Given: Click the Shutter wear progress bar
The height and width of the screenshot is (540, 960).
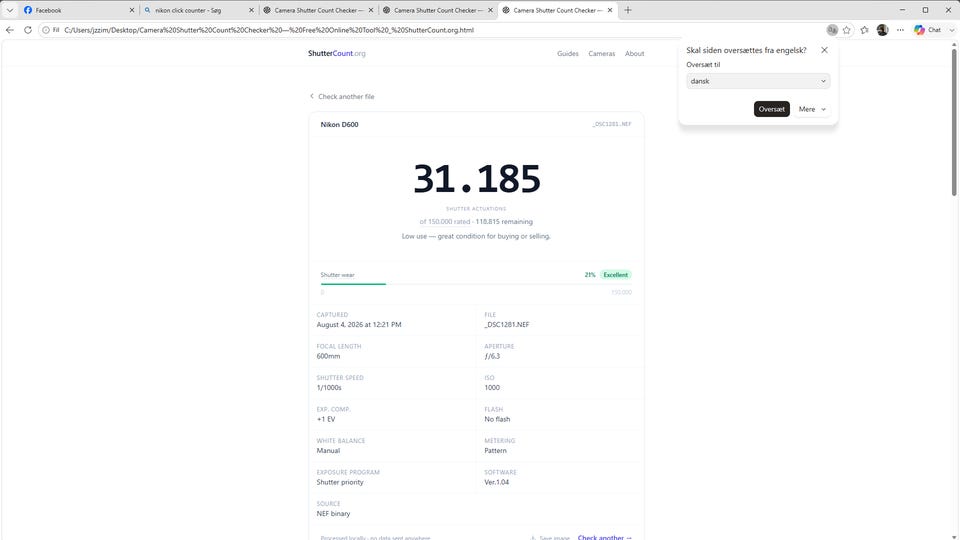Looking at the screenshot, I should click(x=476, y=284).
